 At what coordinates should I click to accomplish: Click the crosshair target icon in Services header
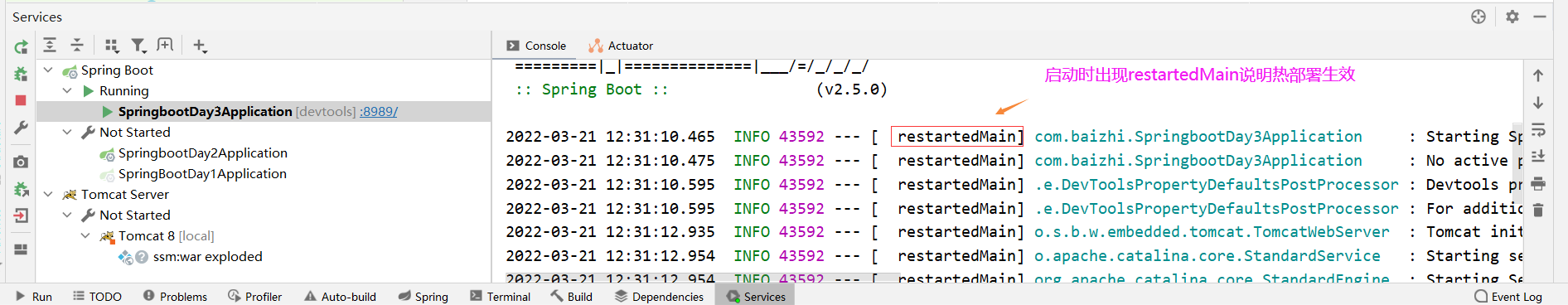coord(1478,17)
